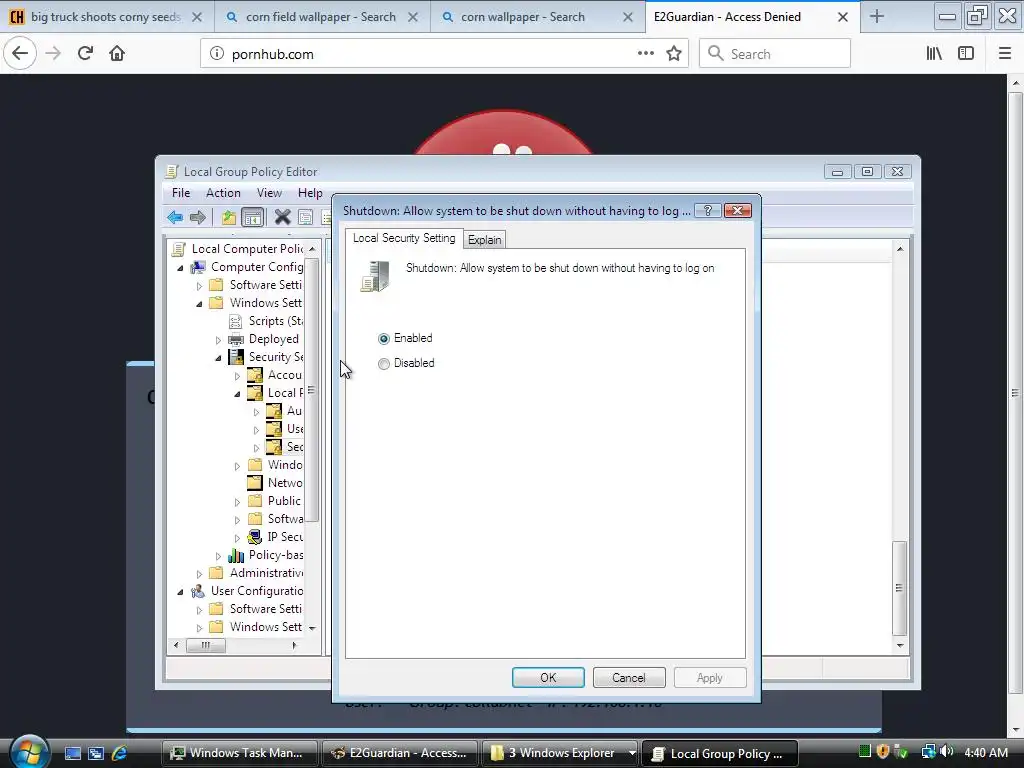Click OK in Shutdown dialog
The image size is (1024, 768).
pyautogui.click(x=548, y=677)
